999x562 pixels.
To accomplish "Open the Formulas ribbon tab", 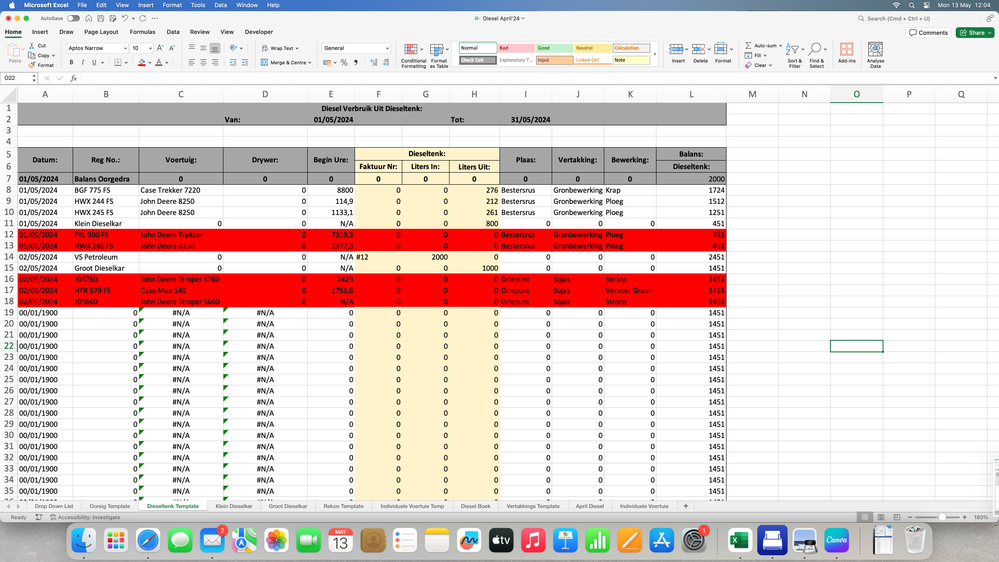I will (142, 32).
